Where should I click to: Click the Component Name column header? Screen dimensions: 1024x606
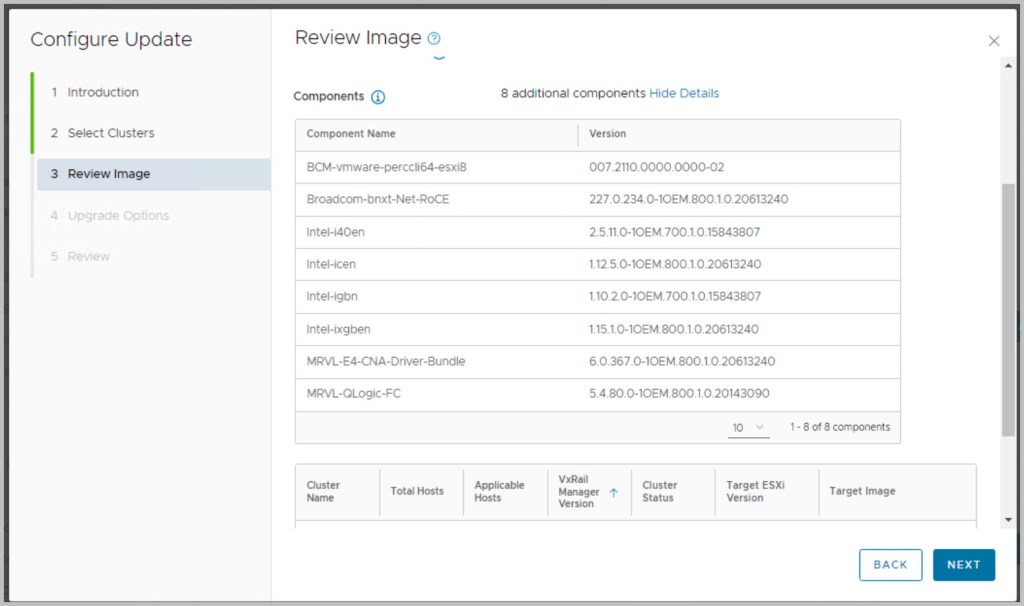pyautogui.click(x=351, y=134)
